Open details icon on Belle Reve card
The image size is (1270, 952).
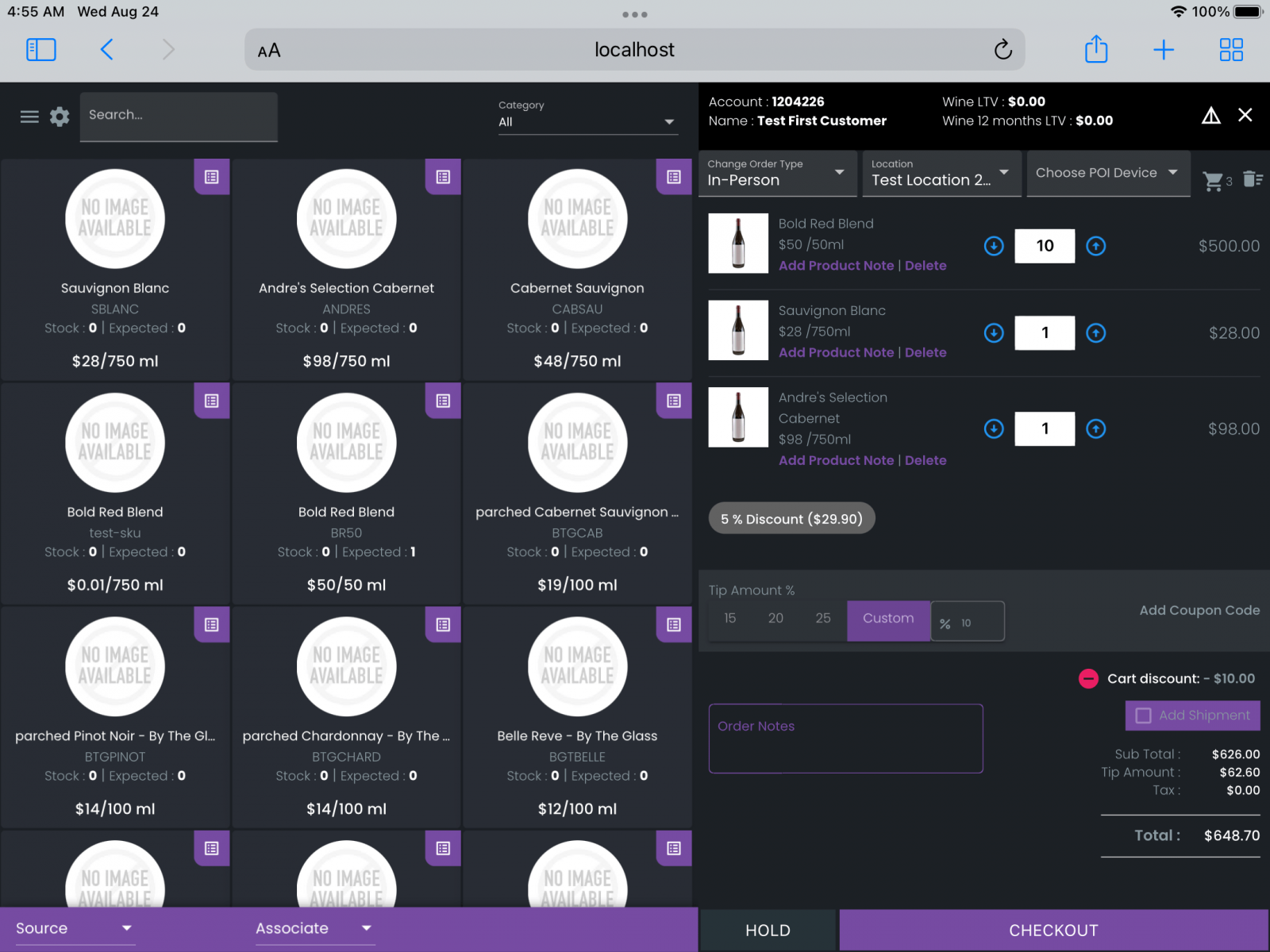pyautogui.click(x=674, y=624)
